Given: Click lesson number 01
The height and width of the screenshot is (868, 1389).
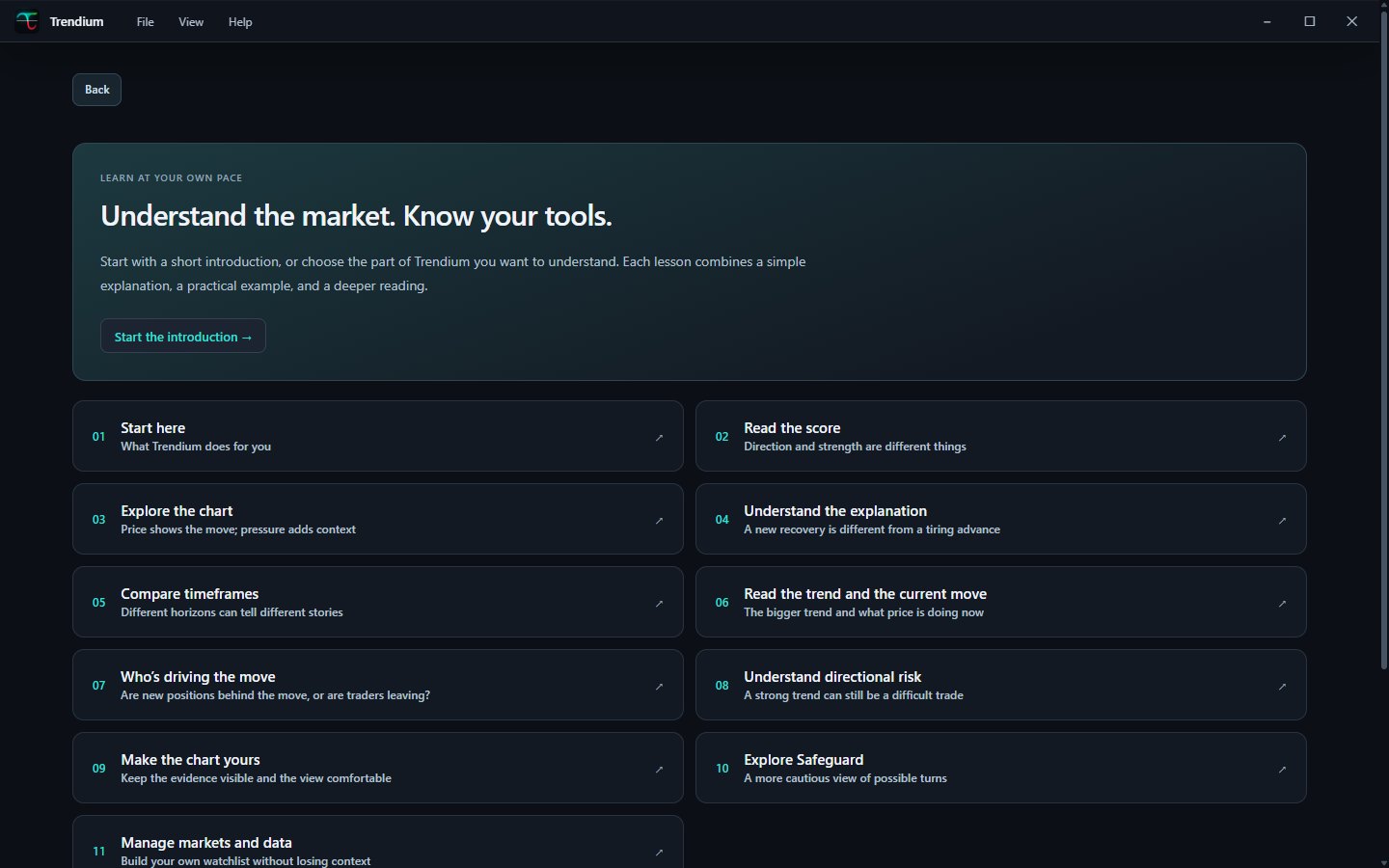Looking at the screenshot, I should [98, 437].
